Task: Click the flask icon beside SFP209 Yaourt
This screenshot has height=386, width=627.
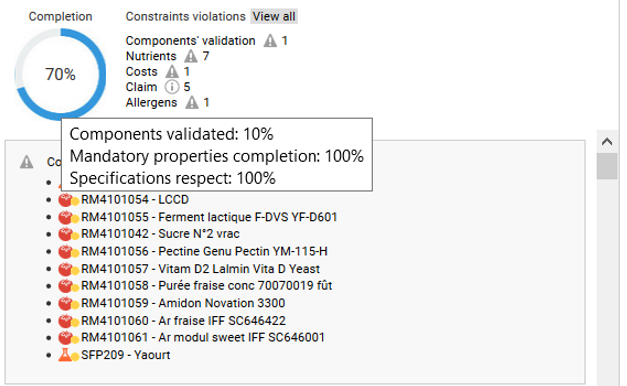Action: tap(65, 354)
